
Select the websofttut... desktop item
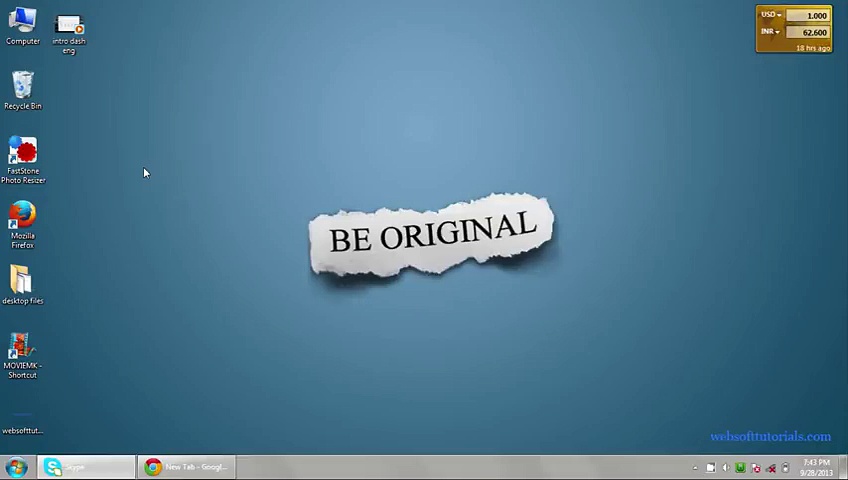click(23, 422)
